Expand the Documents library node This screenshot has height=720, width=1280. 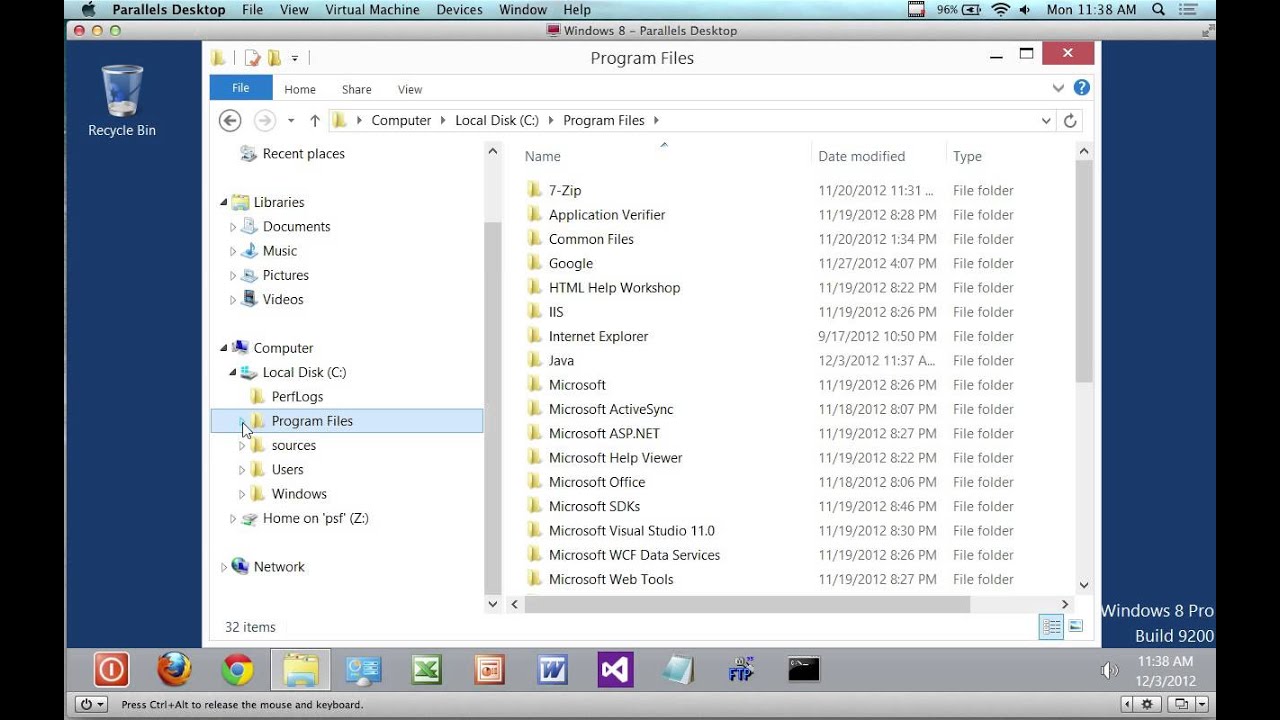coord(233,227)
